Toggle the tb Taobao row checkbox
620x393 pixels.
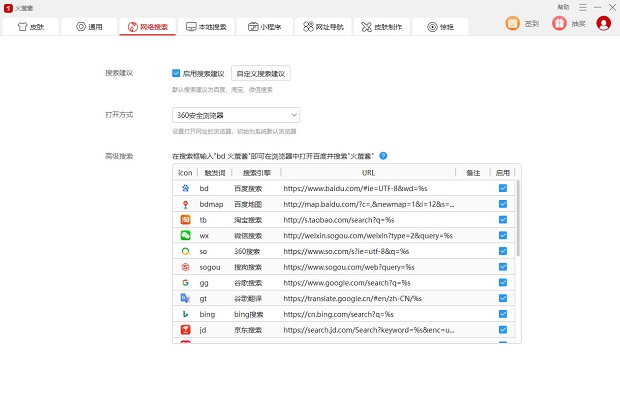503,220
